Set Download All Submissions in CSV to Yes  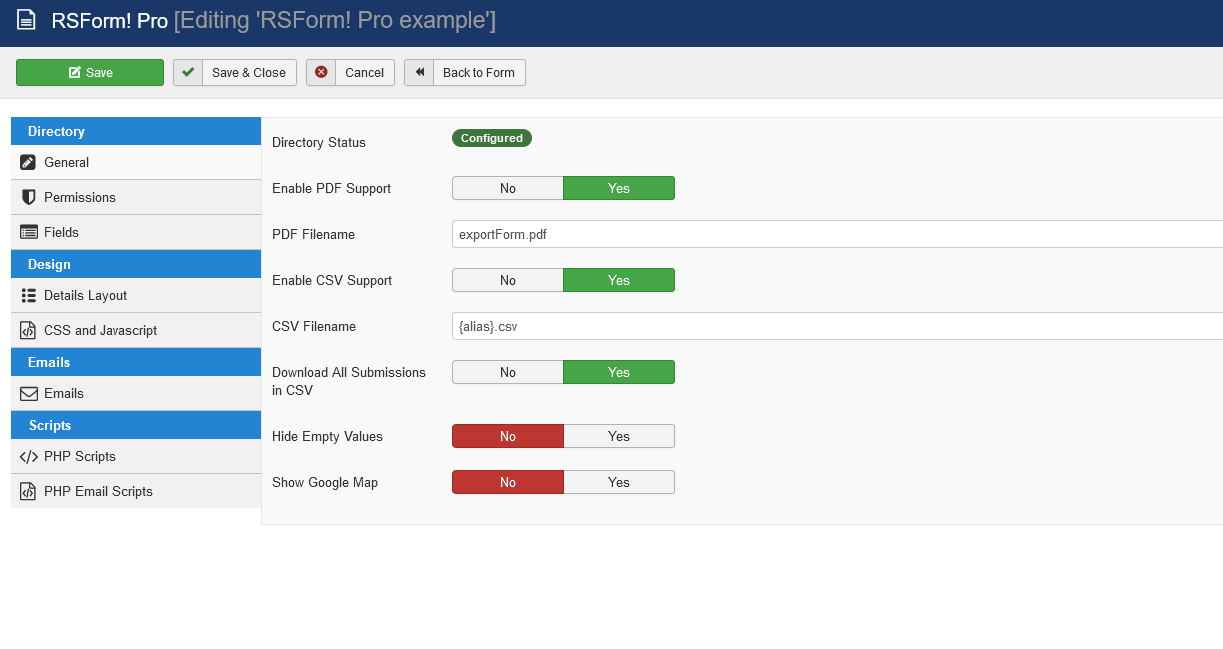(619, 372)
